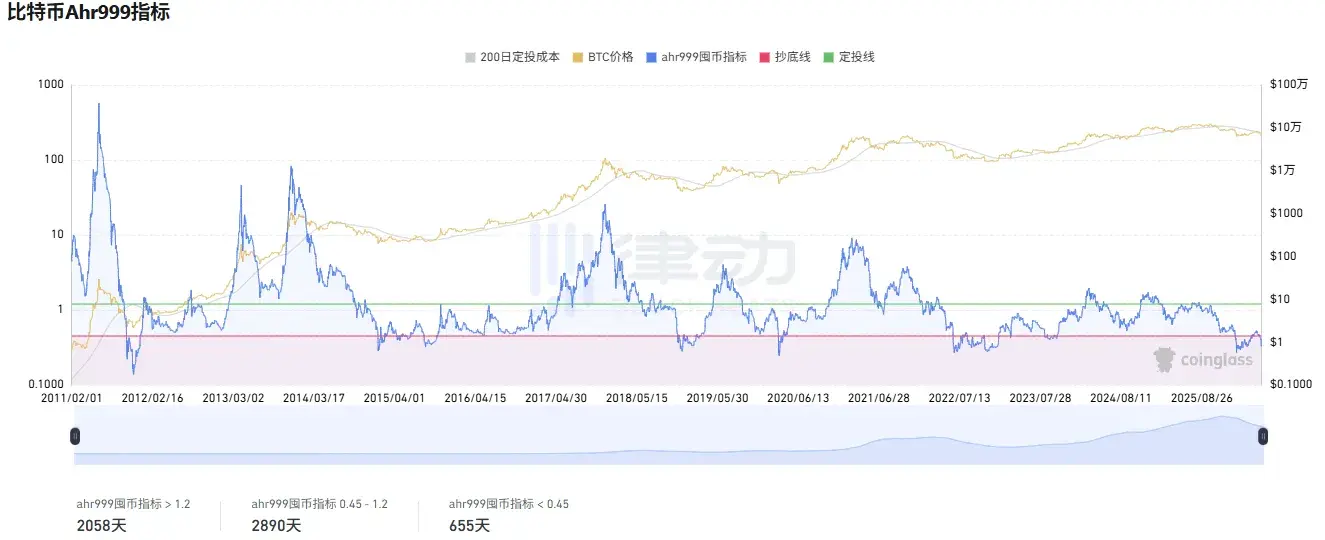Click the $1万 right axis label
The image size is (1325, 540).
[x=1283, y=171]
